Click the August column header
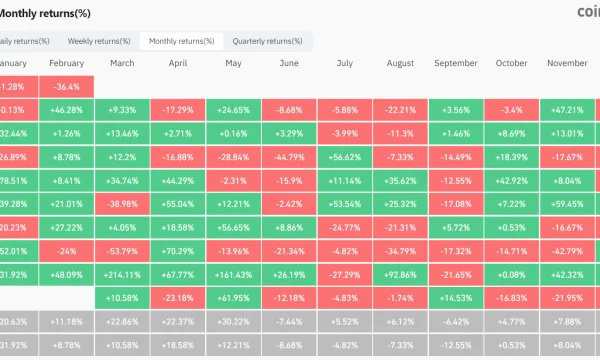The height and width of the screenshot is (360, 600). [x=400, y=63]
